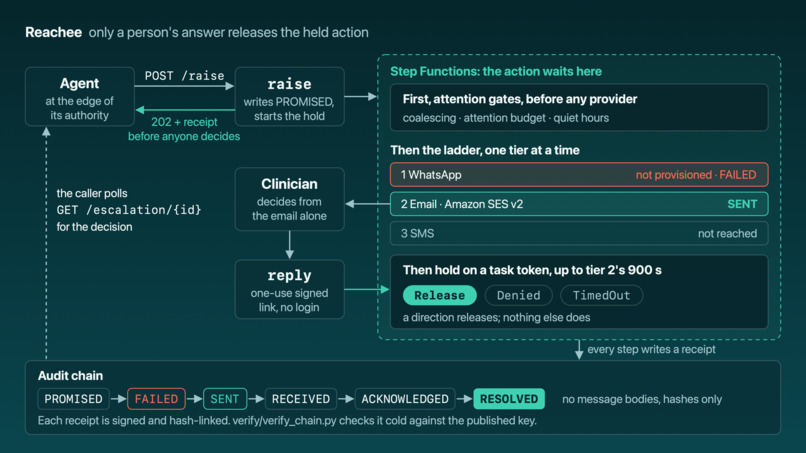Click the ACKNOWLEDGED audit chip
The width and height of the screenshot is (806, 453).
(405, 399)
